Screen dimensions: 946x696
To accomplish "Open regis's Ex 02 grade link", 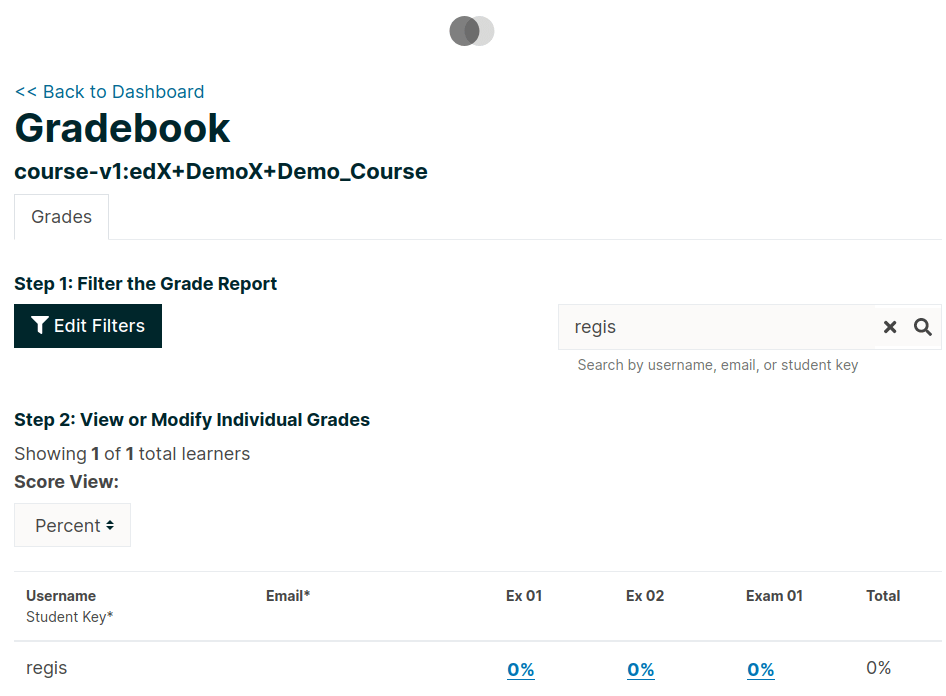I will tap(641, 669).
